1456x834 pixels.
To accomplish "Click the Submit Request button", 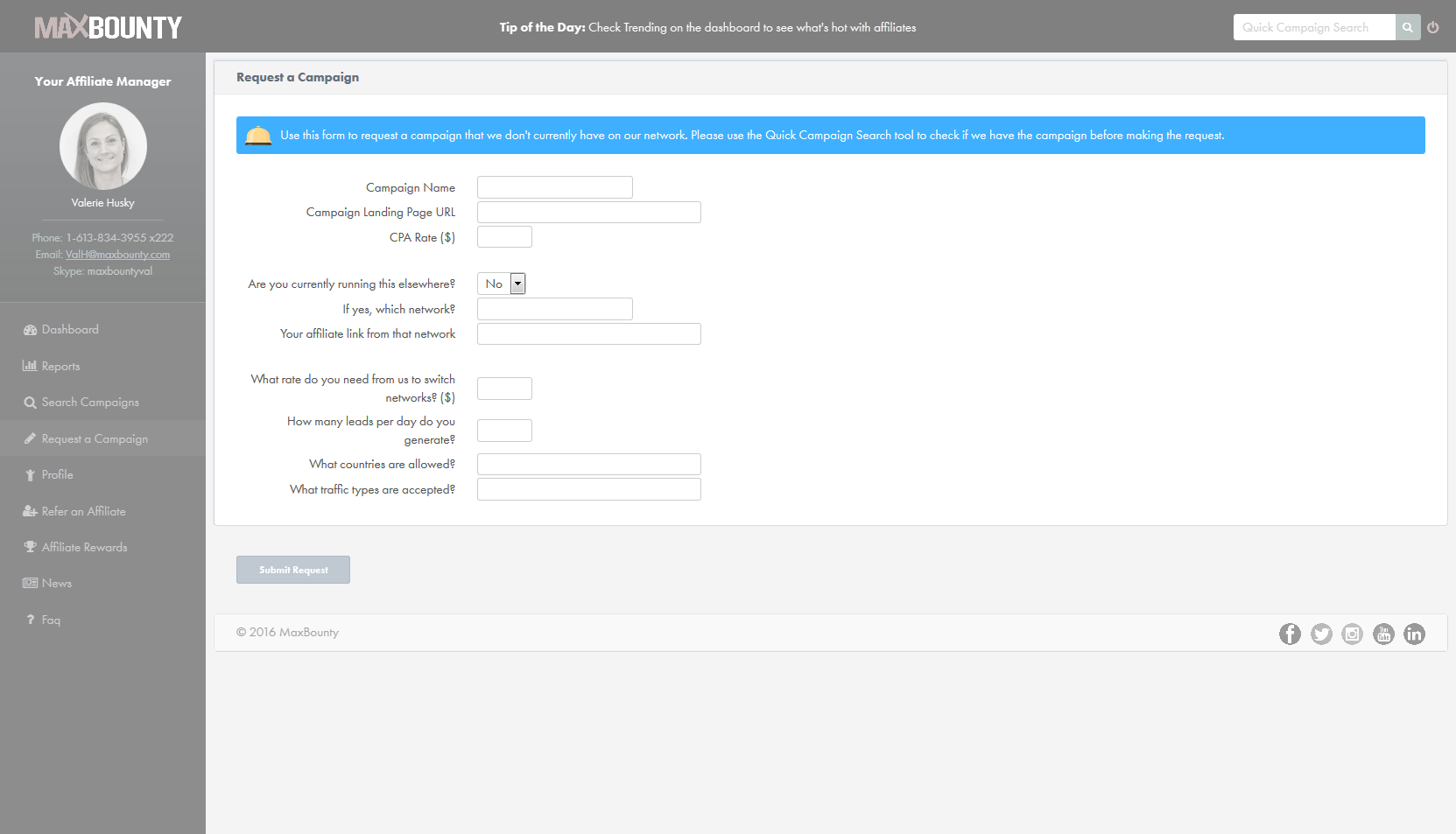I will [x=293, y=570].
